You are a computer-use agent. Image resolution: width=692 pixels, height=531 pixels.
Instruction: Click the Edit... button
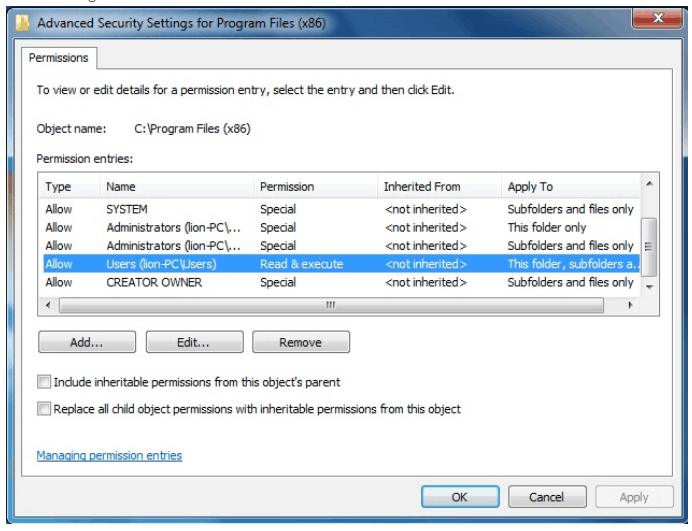click(x=194, y=342)
